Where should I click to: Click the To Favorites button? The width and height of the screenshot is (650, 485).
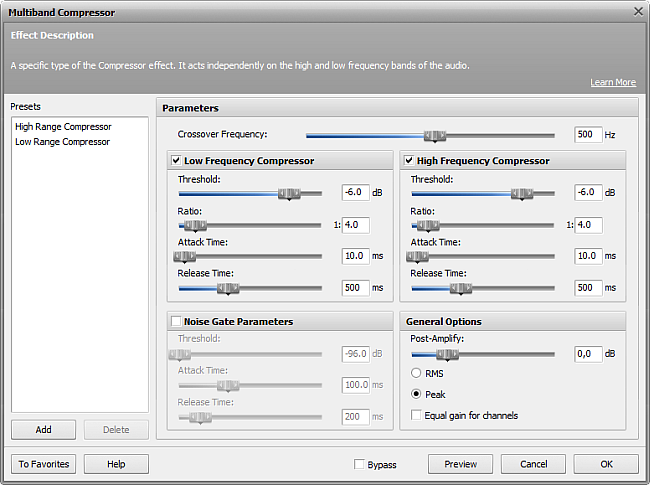click(x=44, y=464)
